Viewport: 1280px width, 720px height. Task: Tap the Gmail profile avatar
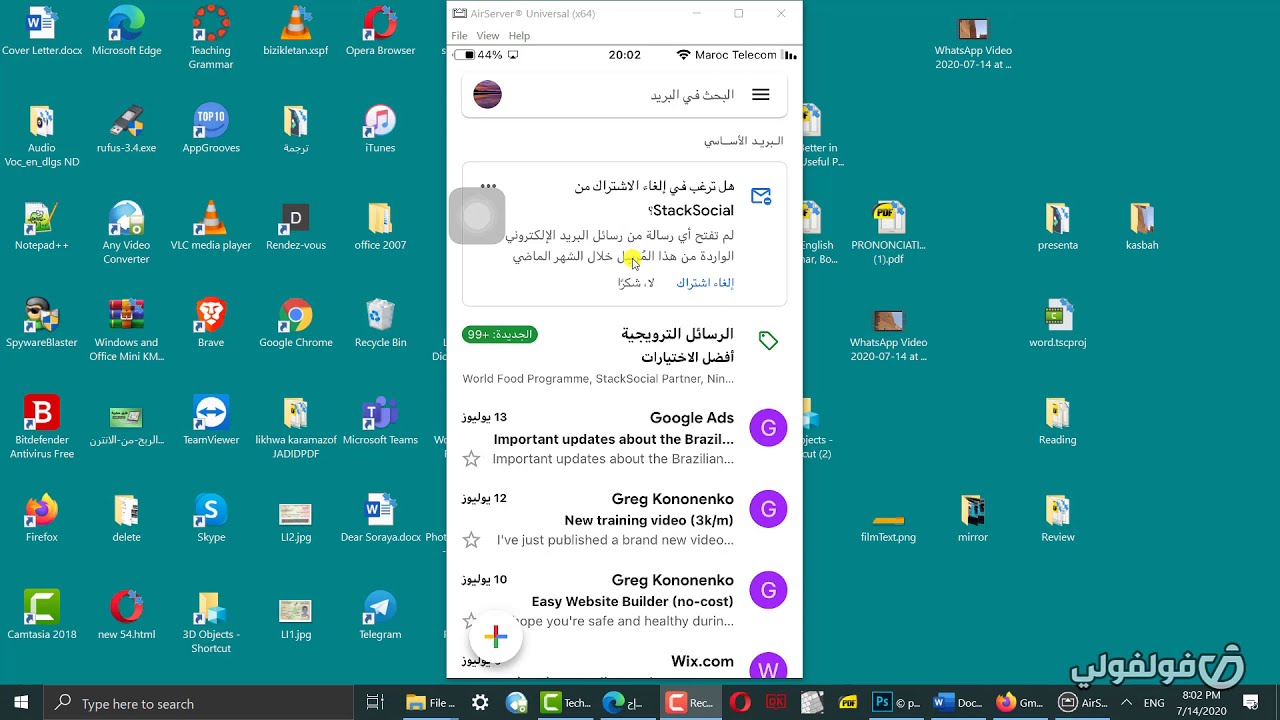487,95
